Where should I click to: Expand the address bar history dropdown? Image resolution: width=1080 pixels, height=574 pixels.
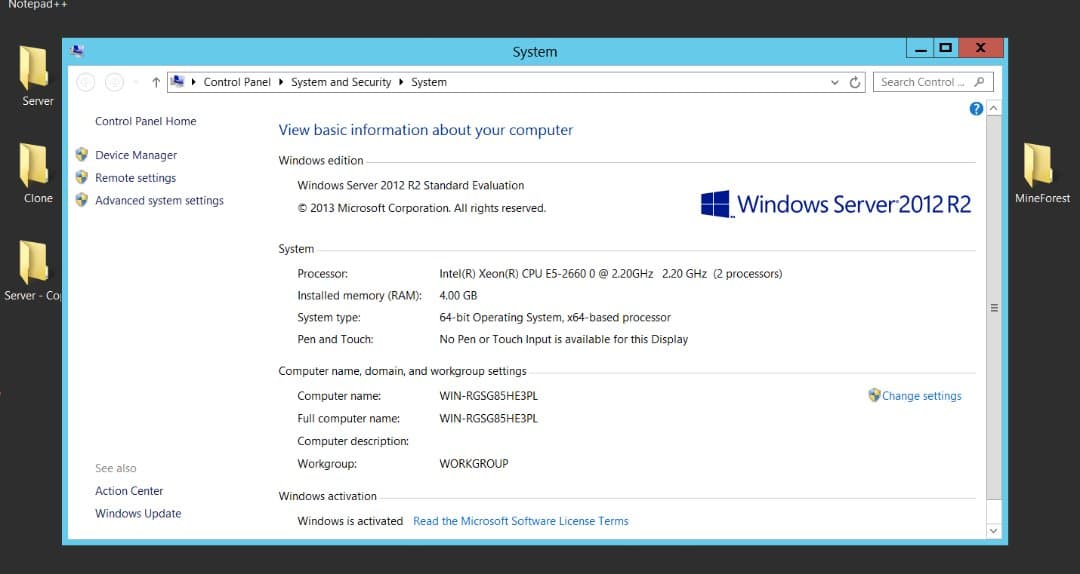tap(835, 82)
